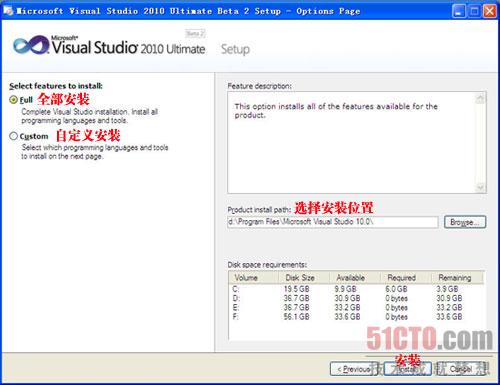
Task: Close the setup window with the X
Action: click(x=490, y=11)
